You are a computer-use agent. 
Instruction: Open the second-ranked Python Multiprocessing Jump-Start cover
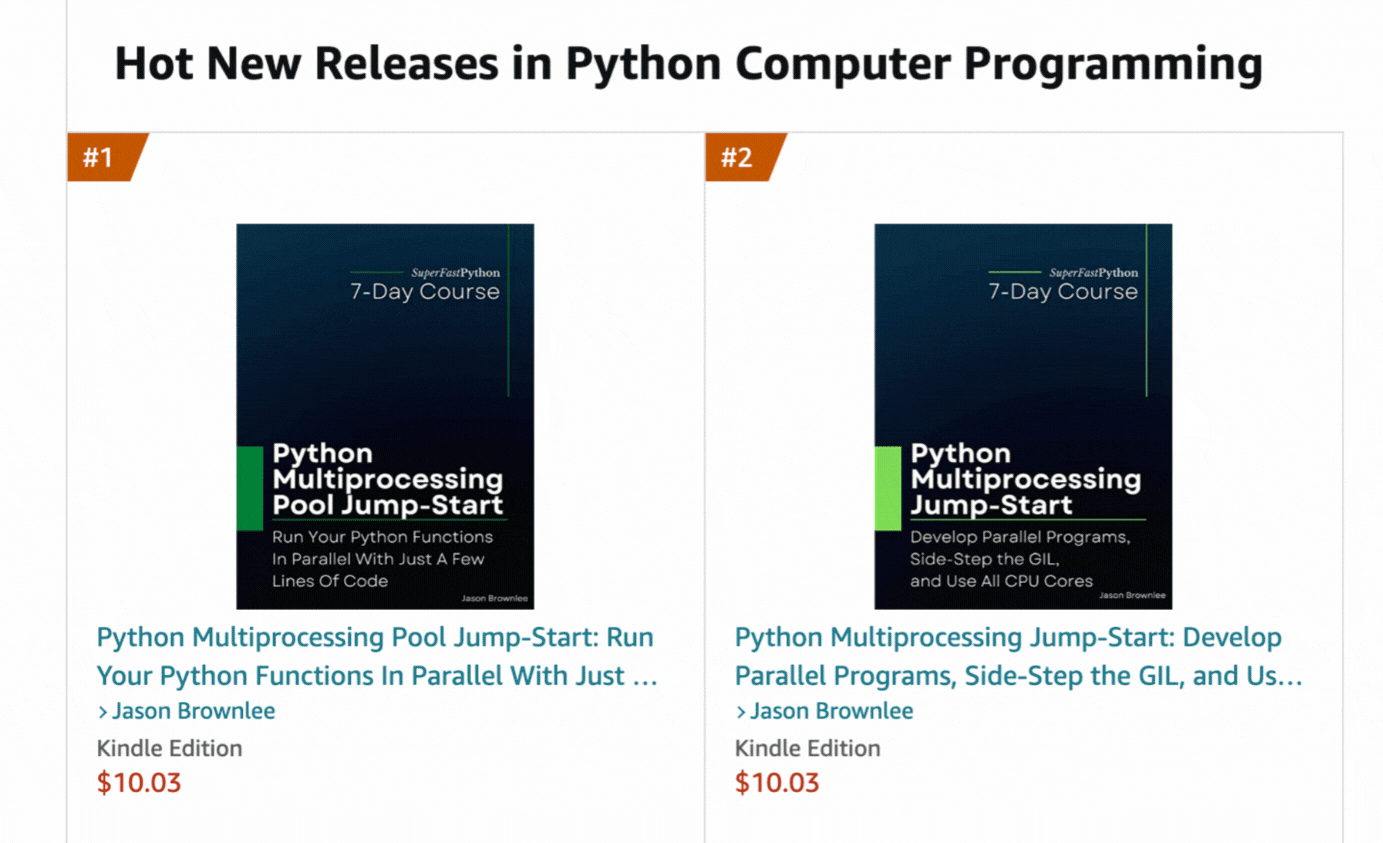(1023, 416)
